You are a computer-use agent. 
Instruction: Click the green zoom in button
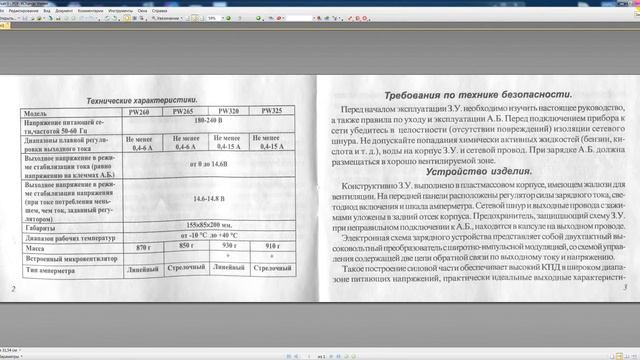pyautogui.click(x=228, y=18)
